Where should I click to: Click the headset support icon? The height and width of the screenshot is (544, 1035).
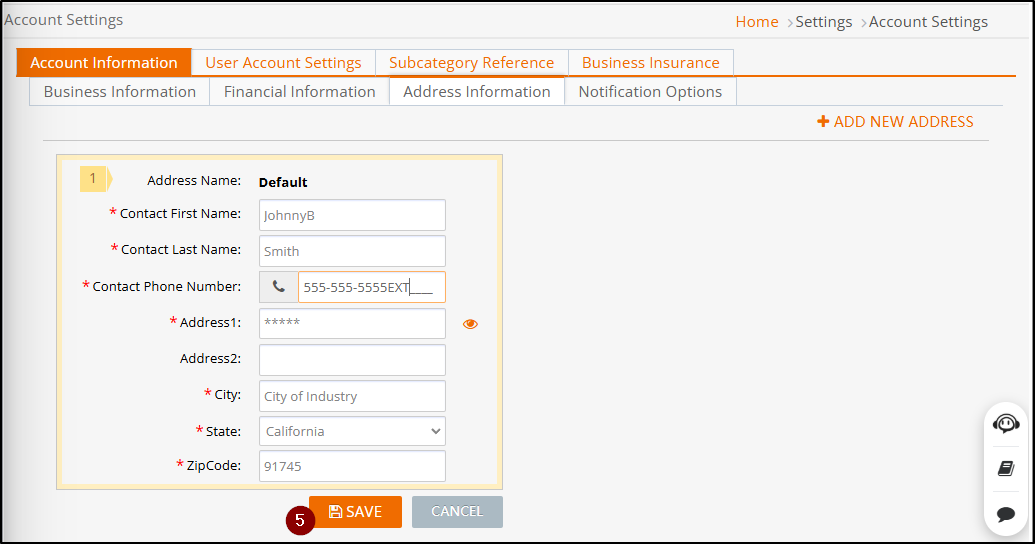click(x=1006, y=424)
